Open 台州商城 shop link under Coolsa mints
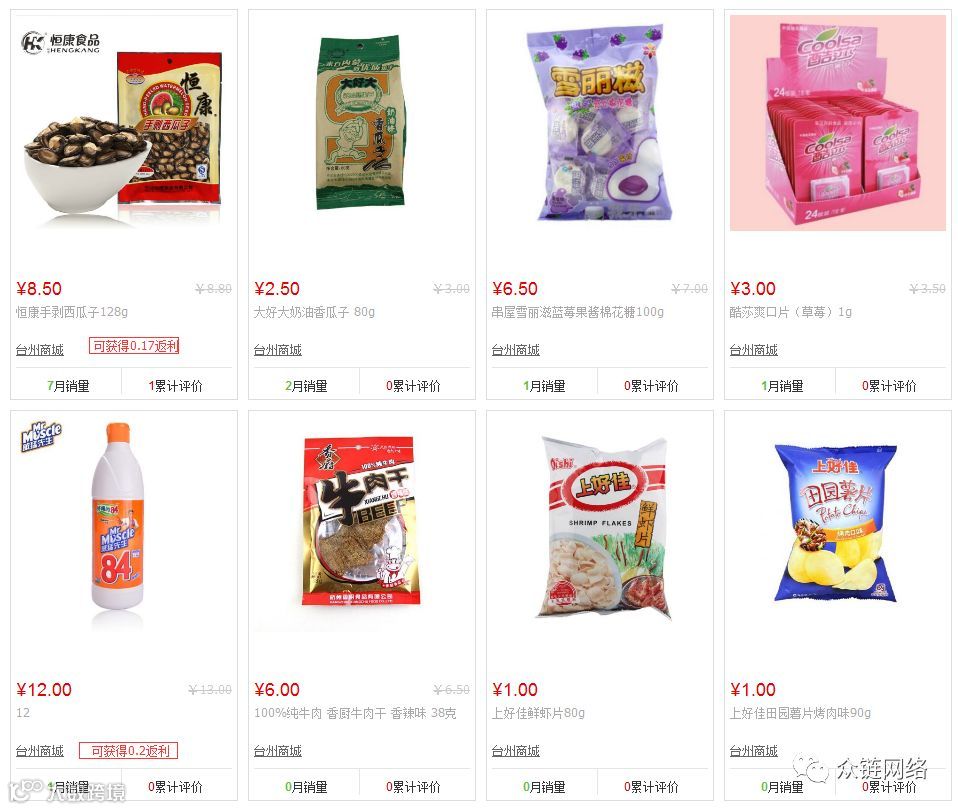The image size is (958, 810). [753, 350]
